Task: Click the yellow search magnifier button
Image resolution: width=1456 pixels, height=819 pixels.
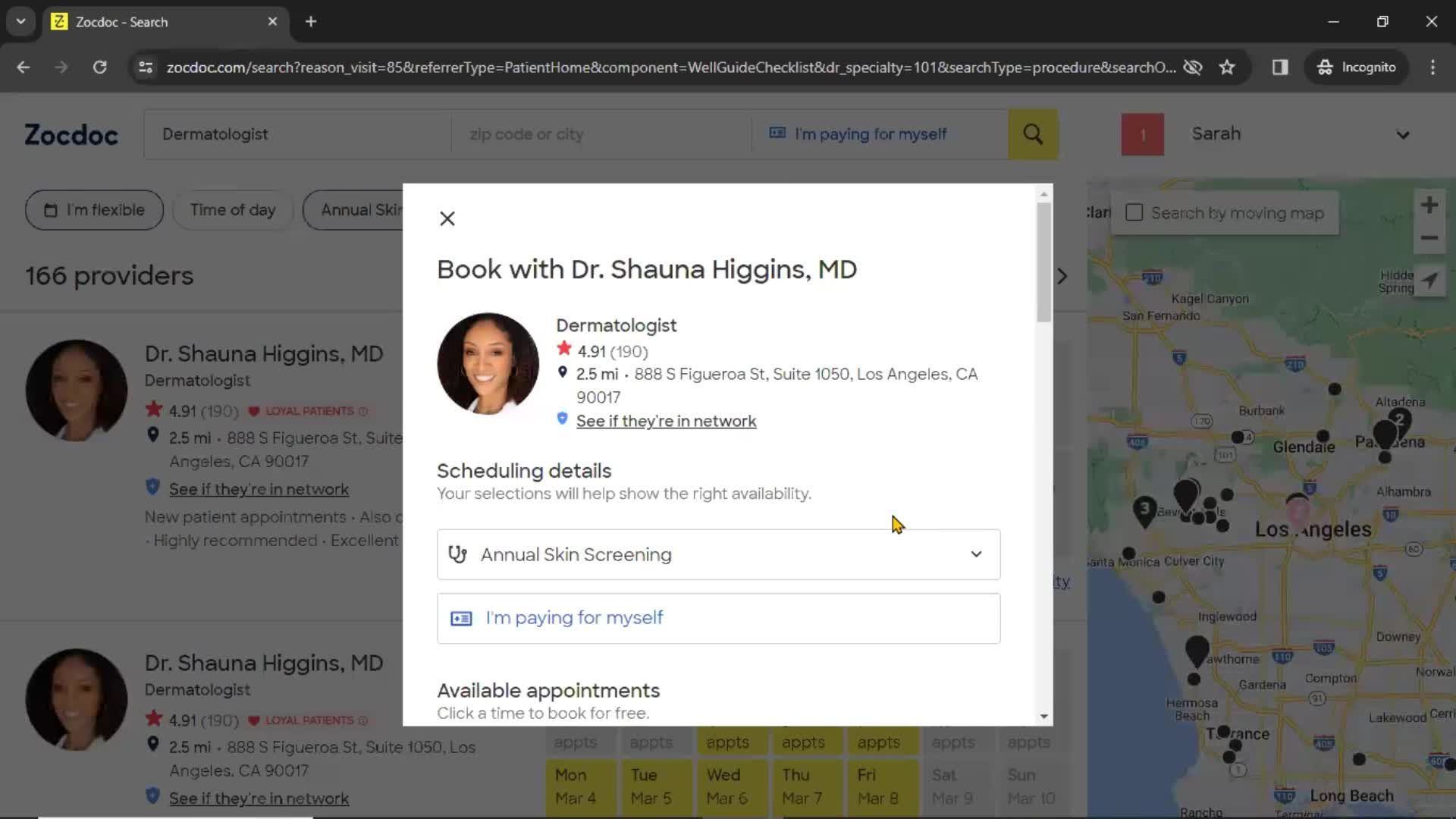Action: click(x=1033, y=134)
